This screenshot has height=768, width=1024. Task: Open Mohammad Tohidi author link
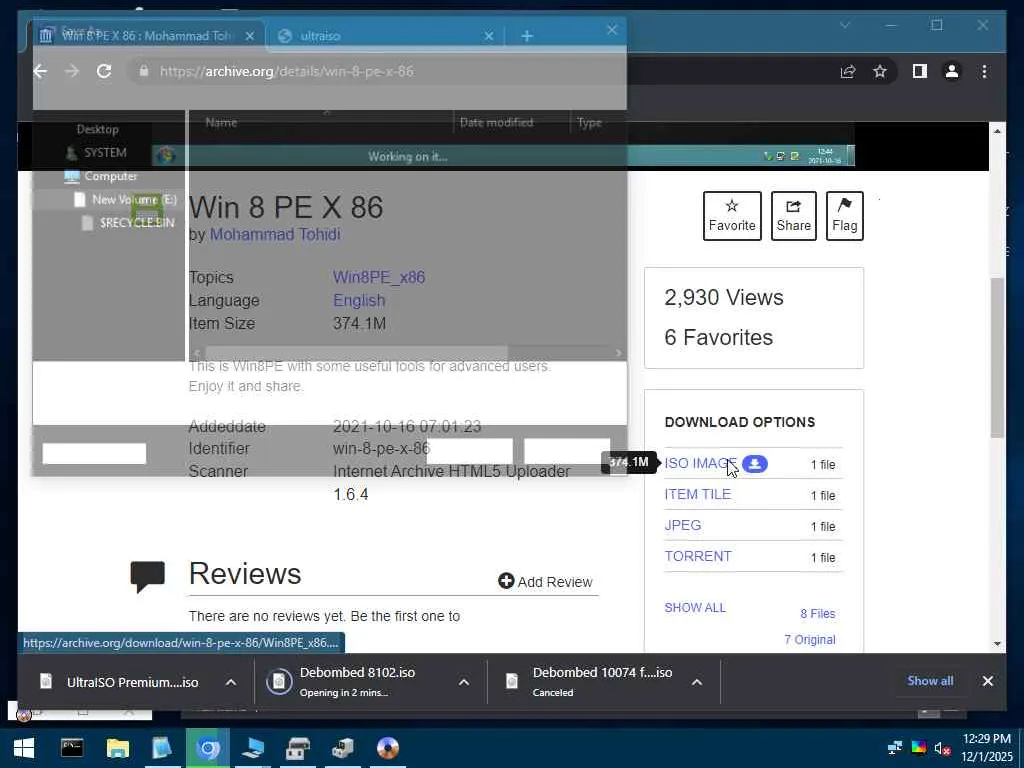tap(275, 234)
